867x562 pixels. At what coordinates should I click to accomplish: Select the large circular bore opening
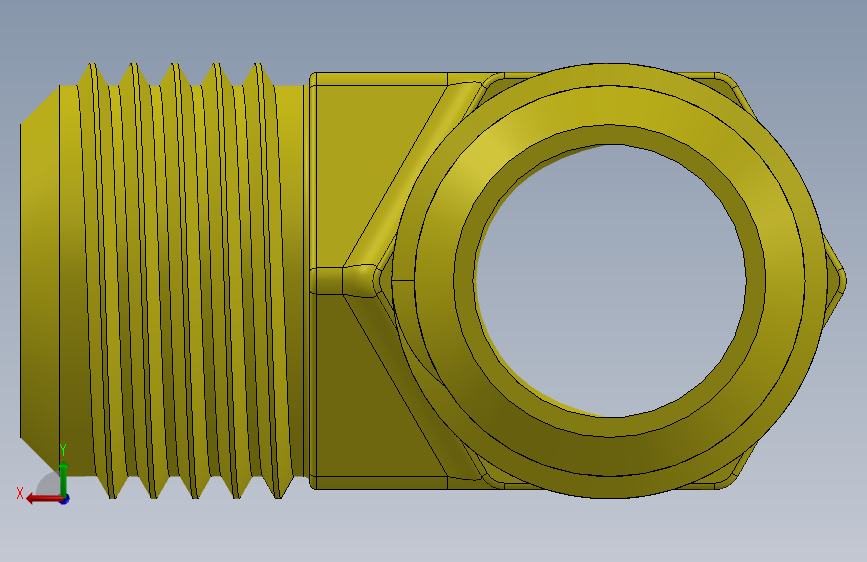point(610,280)
